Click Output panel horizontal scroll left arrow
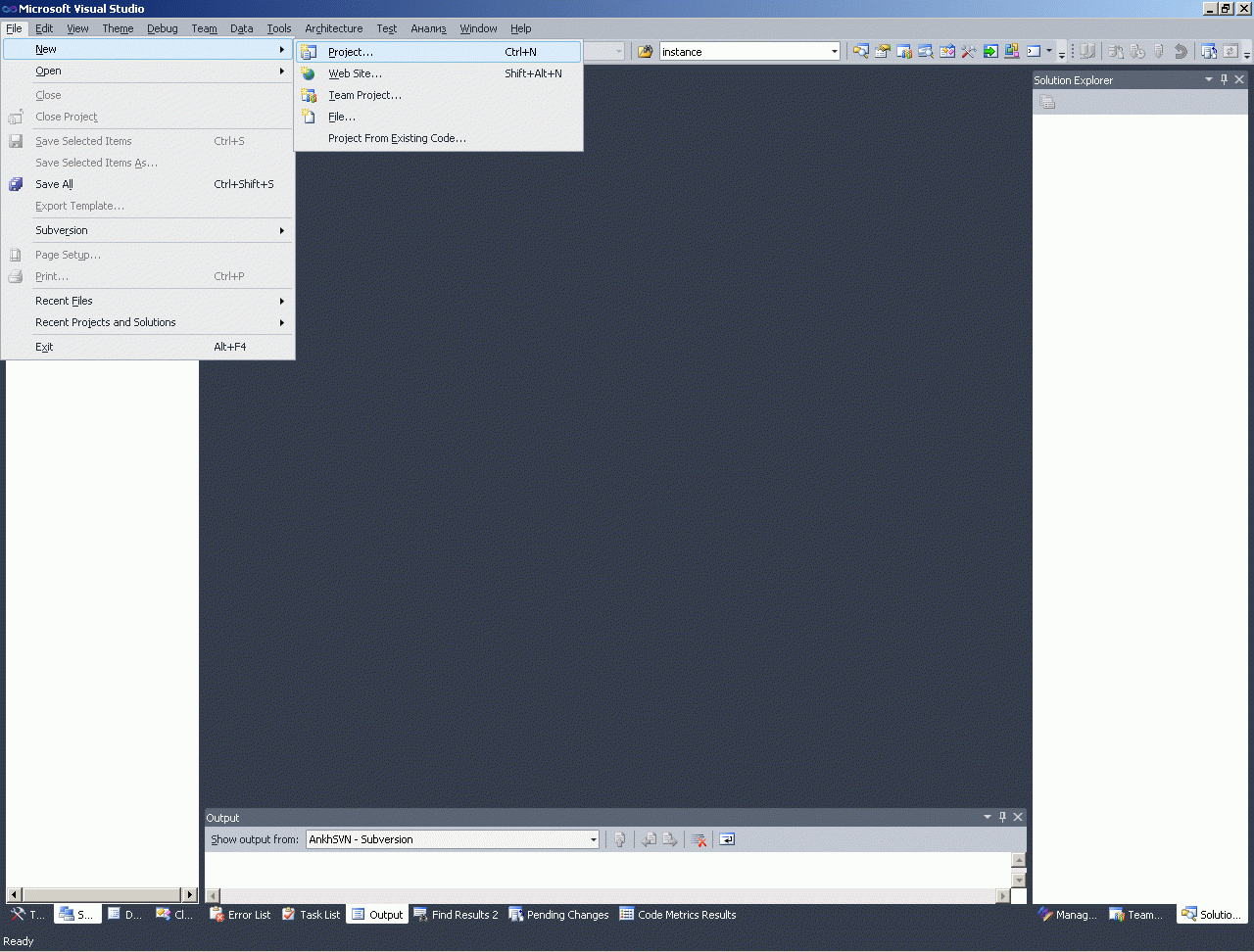Screen dimensions: 1254x952 [213, 895]
